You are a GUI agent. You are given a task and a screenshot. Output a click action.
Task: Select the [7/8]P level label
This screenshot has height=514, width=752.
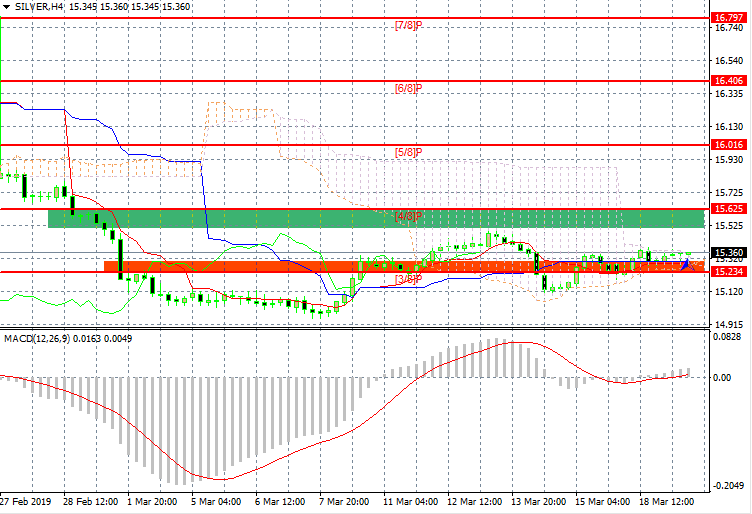click(409, 24)
